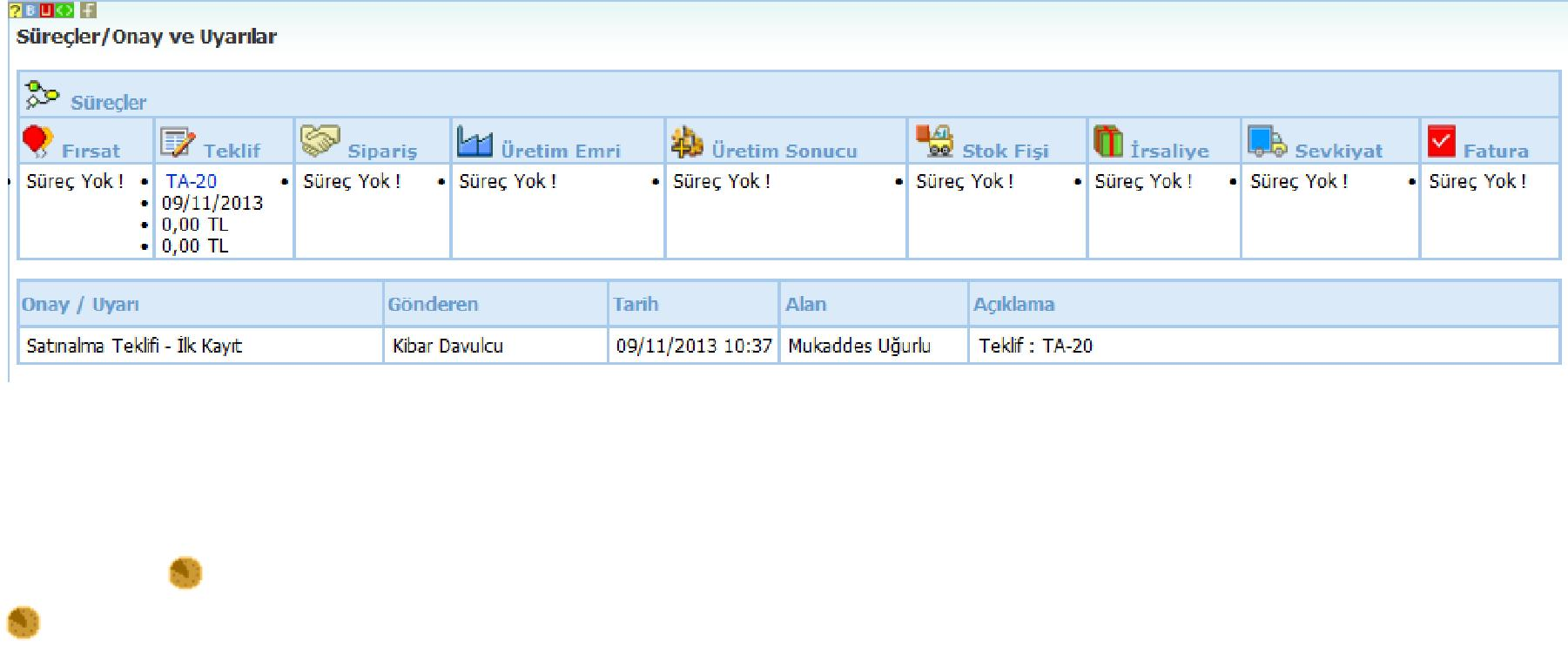Click Süreç Yok ! under Stok Fişi
Screen dimensions: 1568x646
pos(965,181)
